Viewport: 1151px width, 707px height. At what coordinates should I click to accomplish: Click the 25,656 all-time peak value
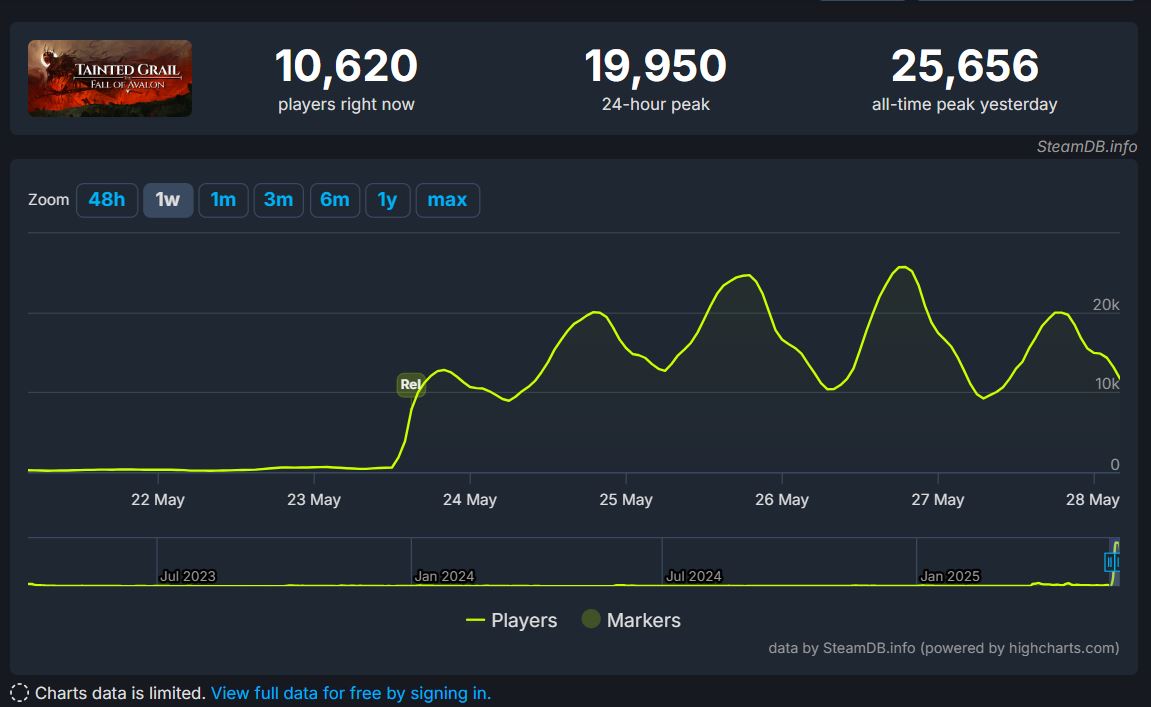tap(965, 65)
